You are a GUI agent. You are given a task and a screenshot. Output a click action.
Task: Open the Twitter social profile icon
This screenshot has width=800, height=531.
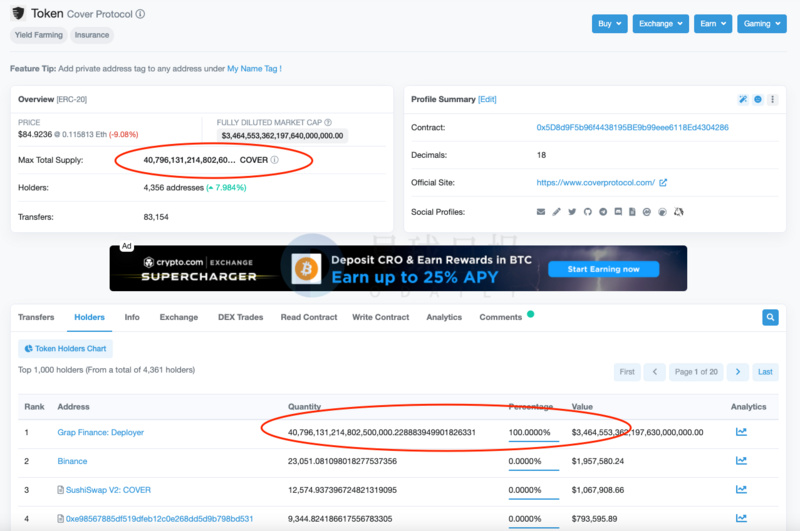(572, 212)
